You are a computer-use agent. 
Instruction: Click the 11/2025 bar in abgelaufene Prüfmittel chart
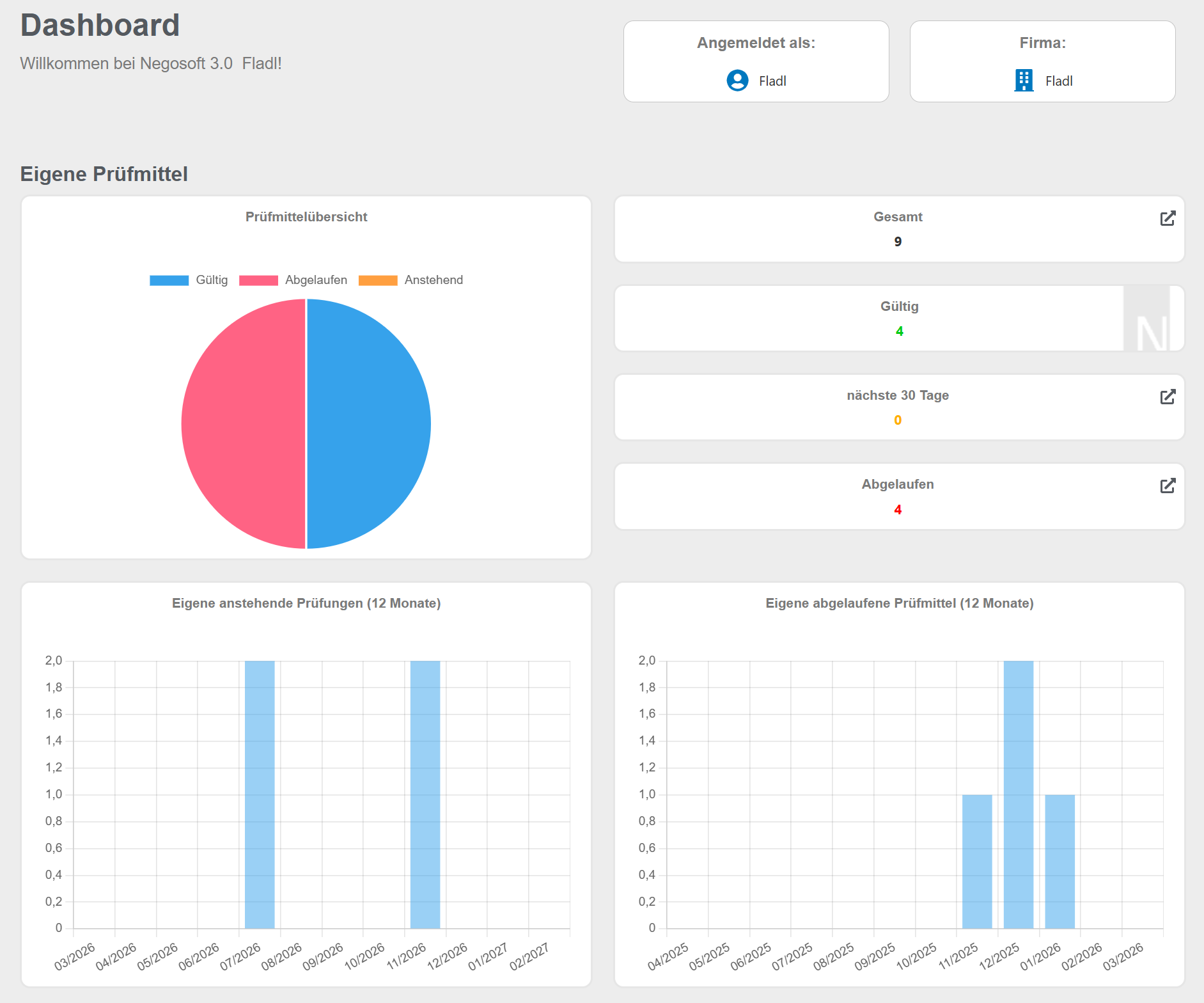pyautogui.click(x=977, y=861)
